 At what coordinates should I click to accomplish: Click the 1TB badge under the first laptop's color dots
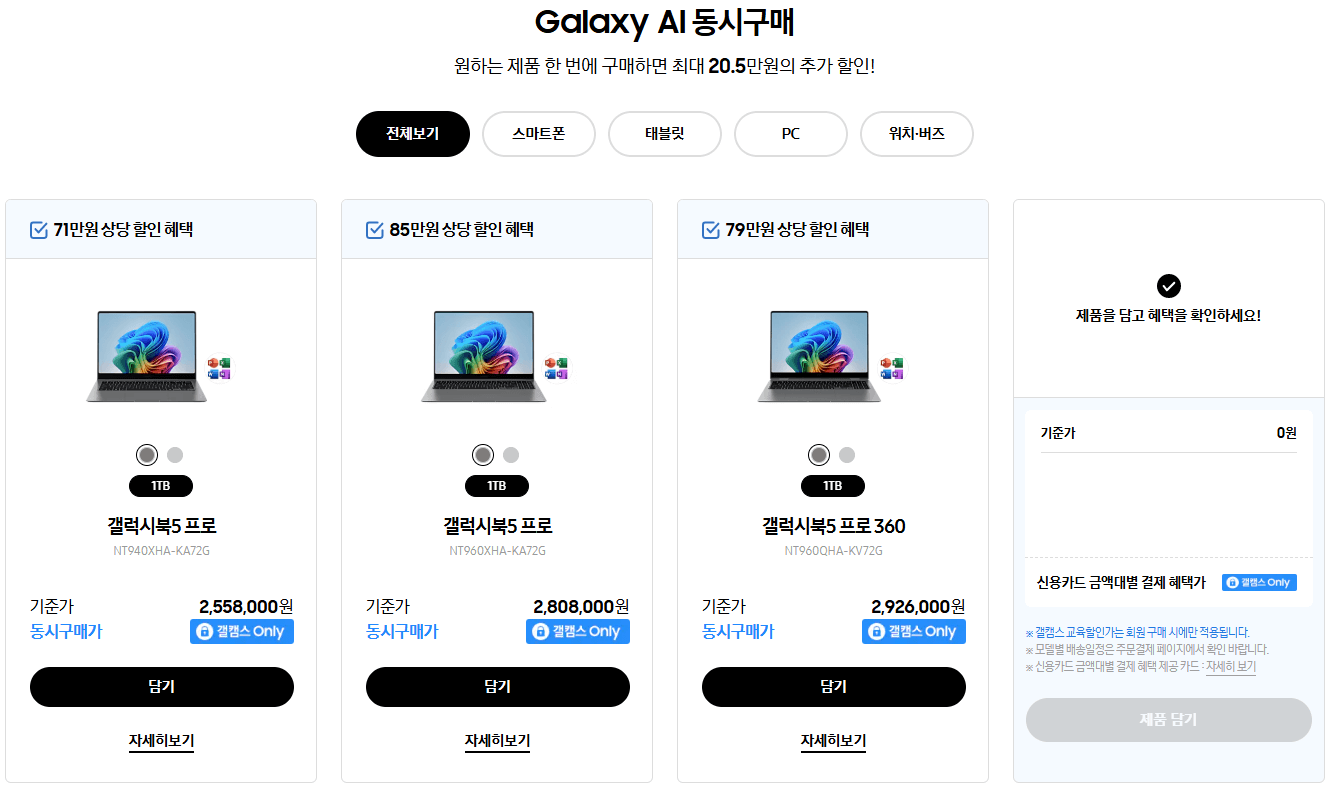click(161, 486)
